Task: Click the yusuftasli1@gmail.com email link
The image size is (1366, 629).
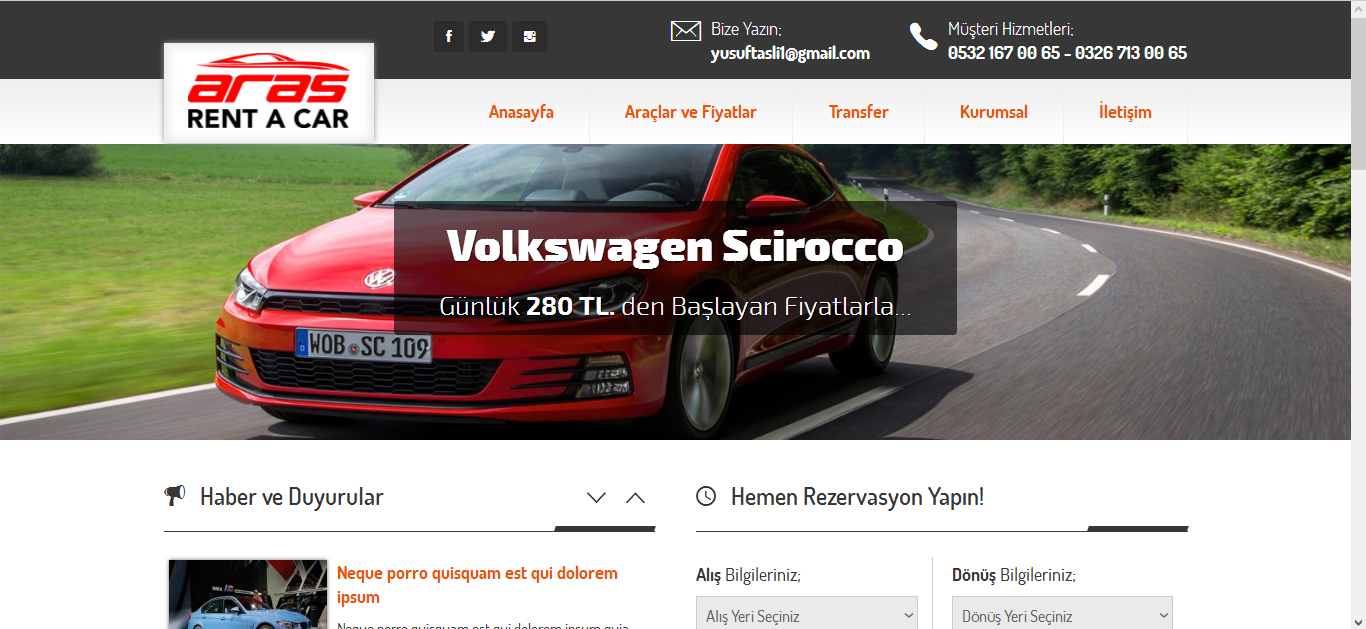Action: (790, 54)
